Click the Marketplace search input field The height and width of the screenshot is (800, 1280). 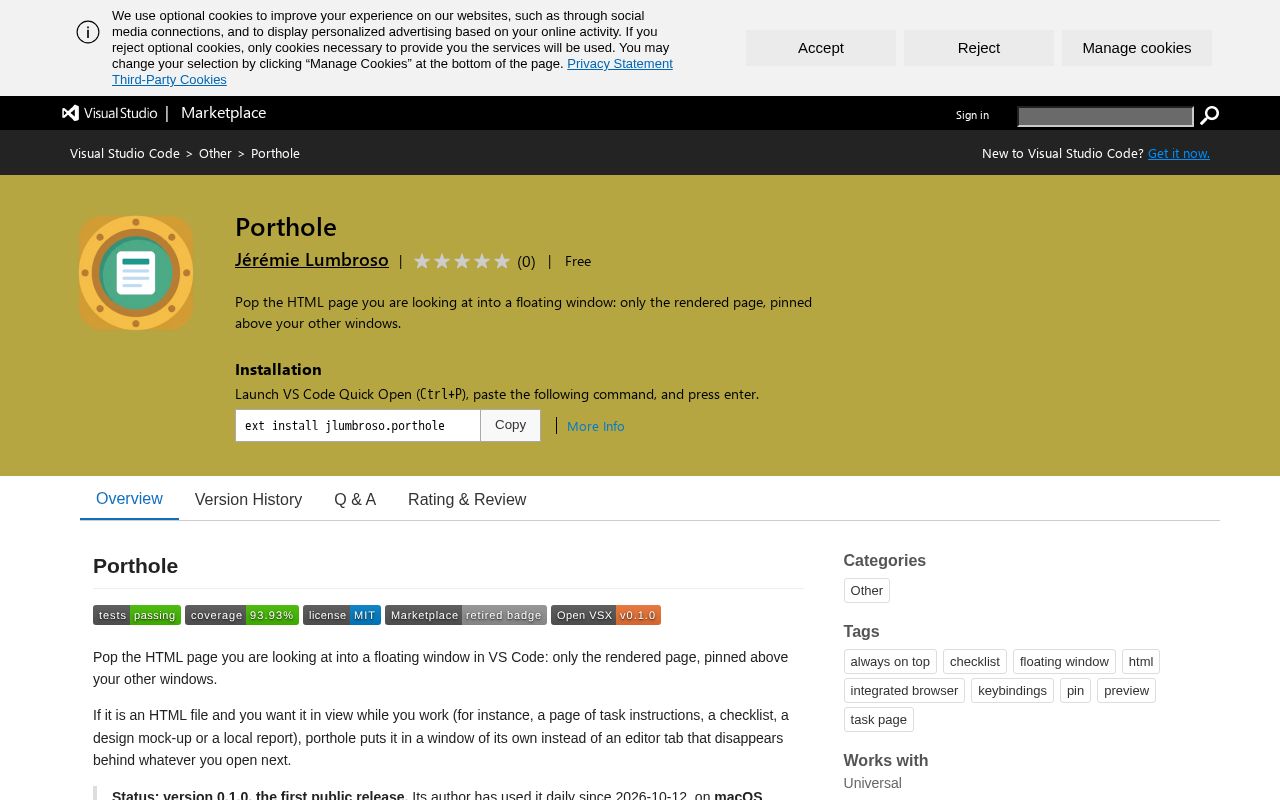coord(1106,116)
